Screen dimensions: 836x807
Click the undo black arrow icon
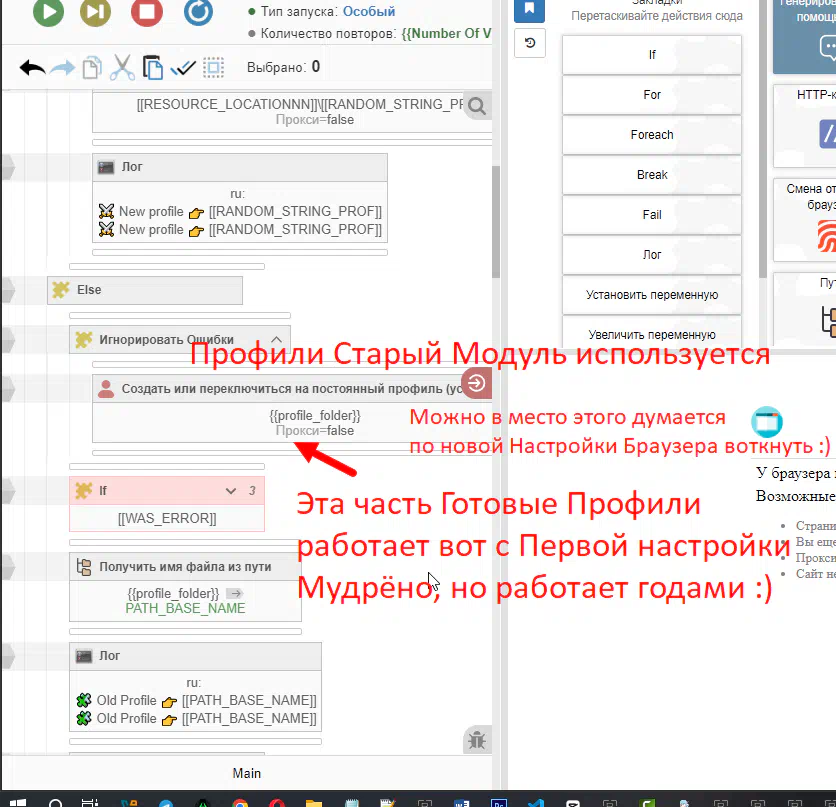click(32, 68)
